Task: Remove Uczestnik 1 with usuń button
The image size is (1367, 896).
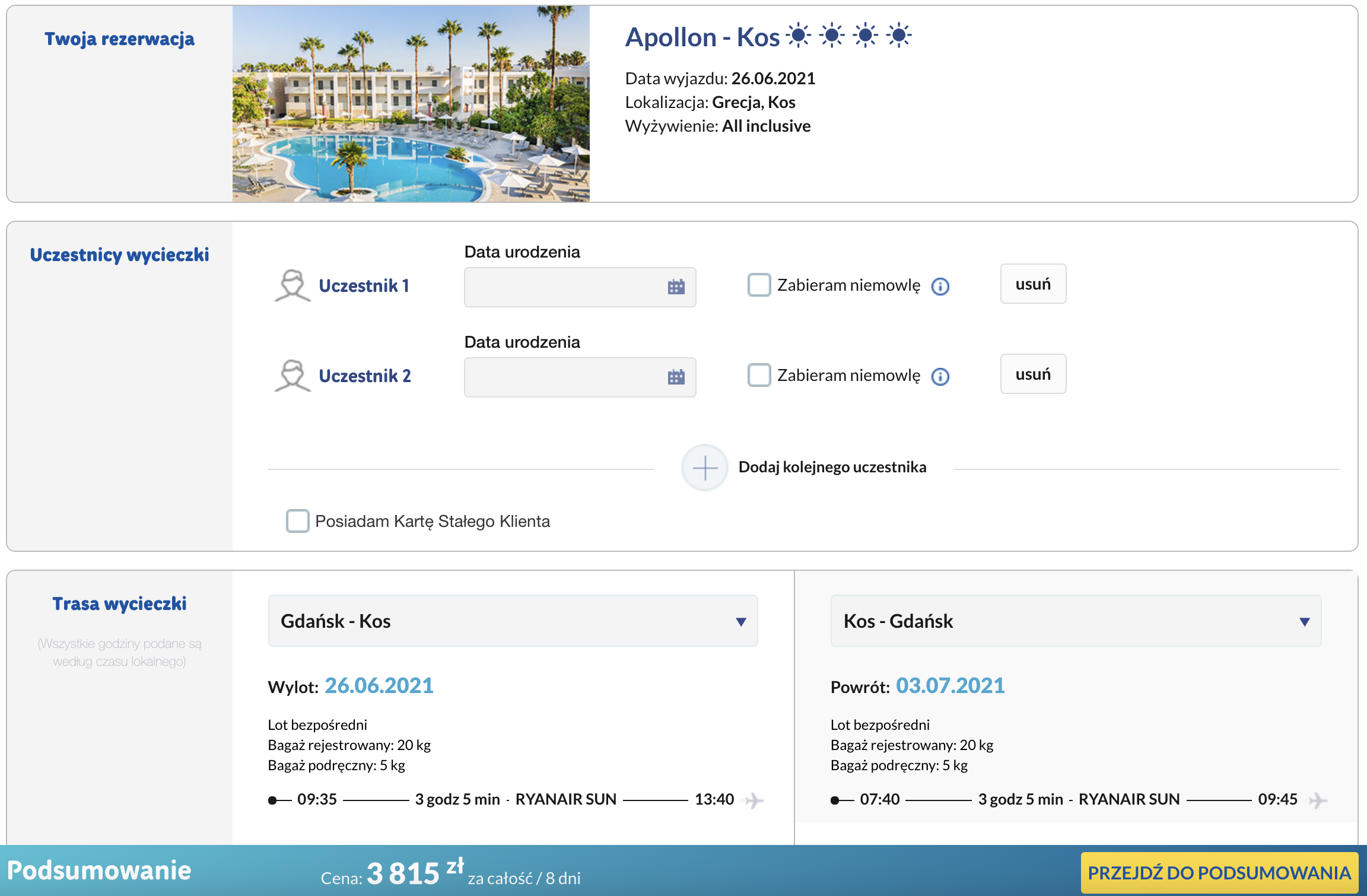Action: 1032,284
